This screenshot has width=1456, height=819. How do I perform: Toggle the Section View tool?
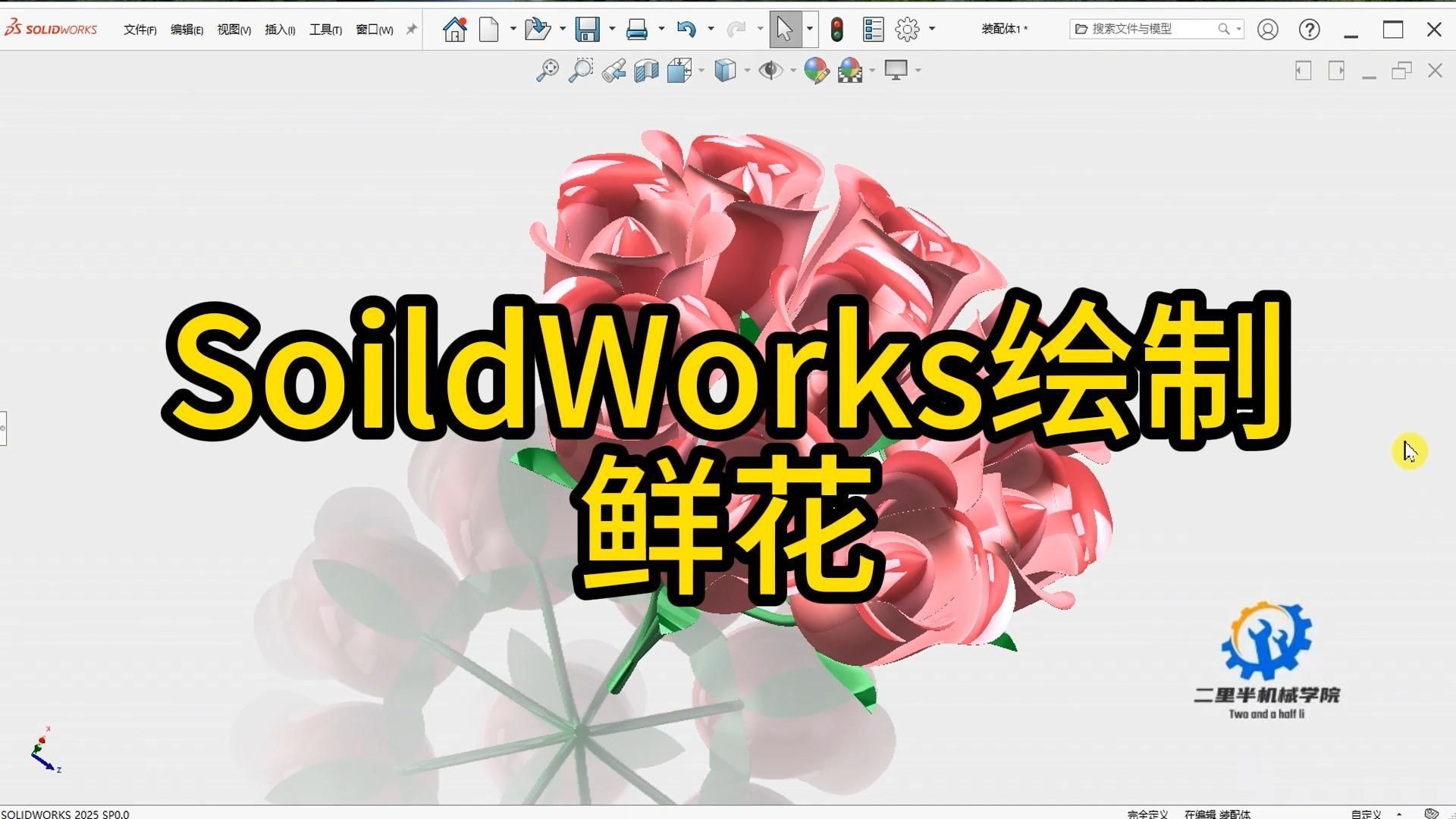[x=646, y=71]
